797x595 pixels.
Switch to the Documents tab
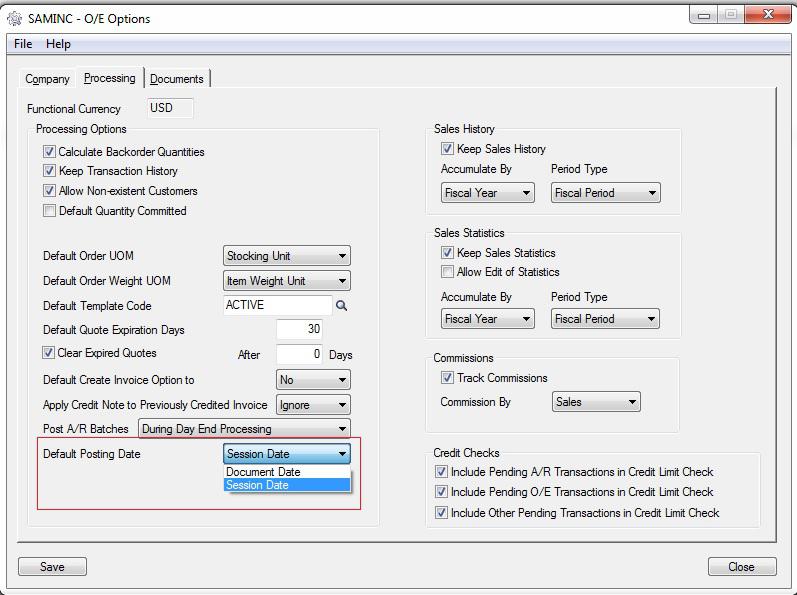(177, 79)
